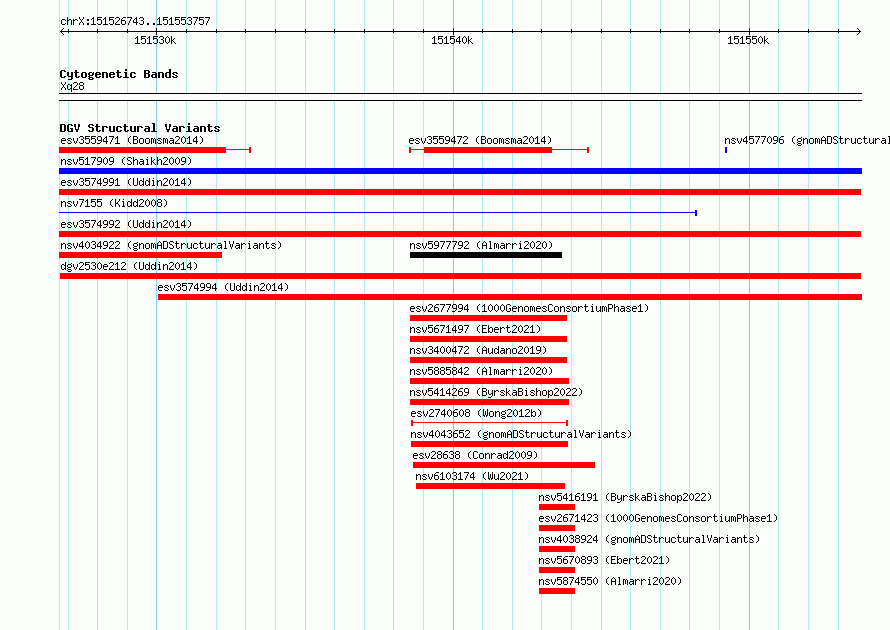
Task: Open the nsv3400472 (Audano2019) label
Action: point(478,350)
